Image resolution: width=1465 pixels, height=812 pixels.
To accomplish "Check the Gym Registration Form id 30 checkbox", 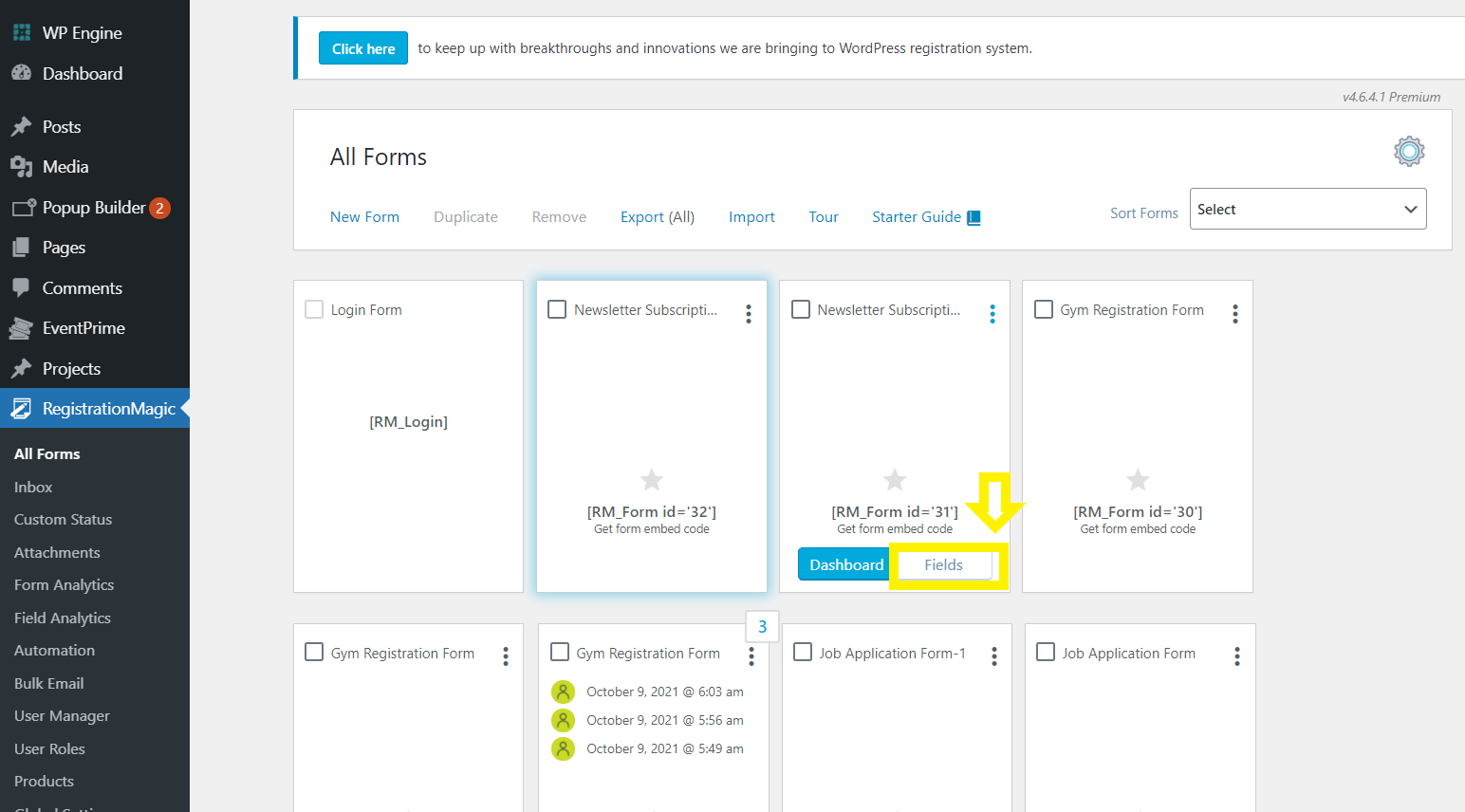I will (1044, 309).
